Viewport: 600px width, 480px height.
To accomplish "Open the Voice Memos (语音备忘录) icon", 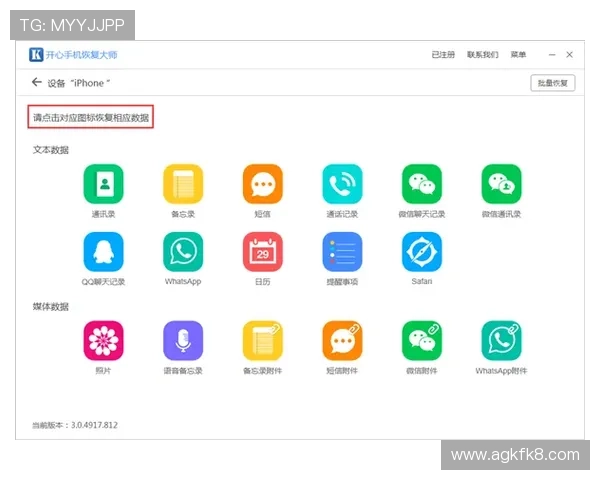I will pos(183,340).
